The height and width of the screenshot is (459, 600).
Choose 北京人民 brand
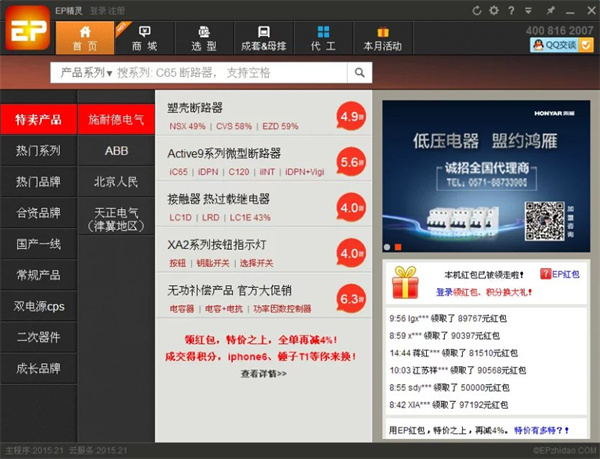[x=116, y=181]
